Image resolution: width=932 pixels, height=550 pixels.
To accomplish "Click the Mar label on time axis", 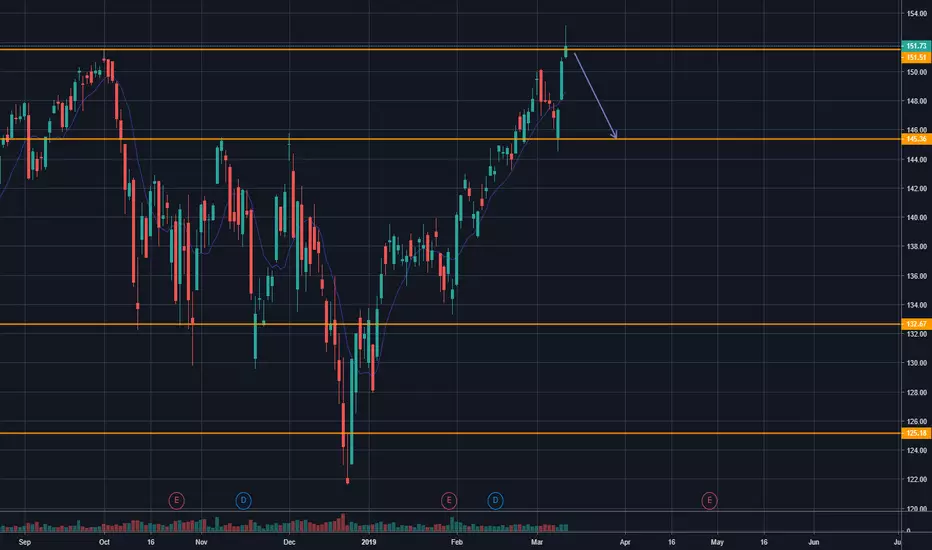I will pyautogui.click(x=537, y=542).
